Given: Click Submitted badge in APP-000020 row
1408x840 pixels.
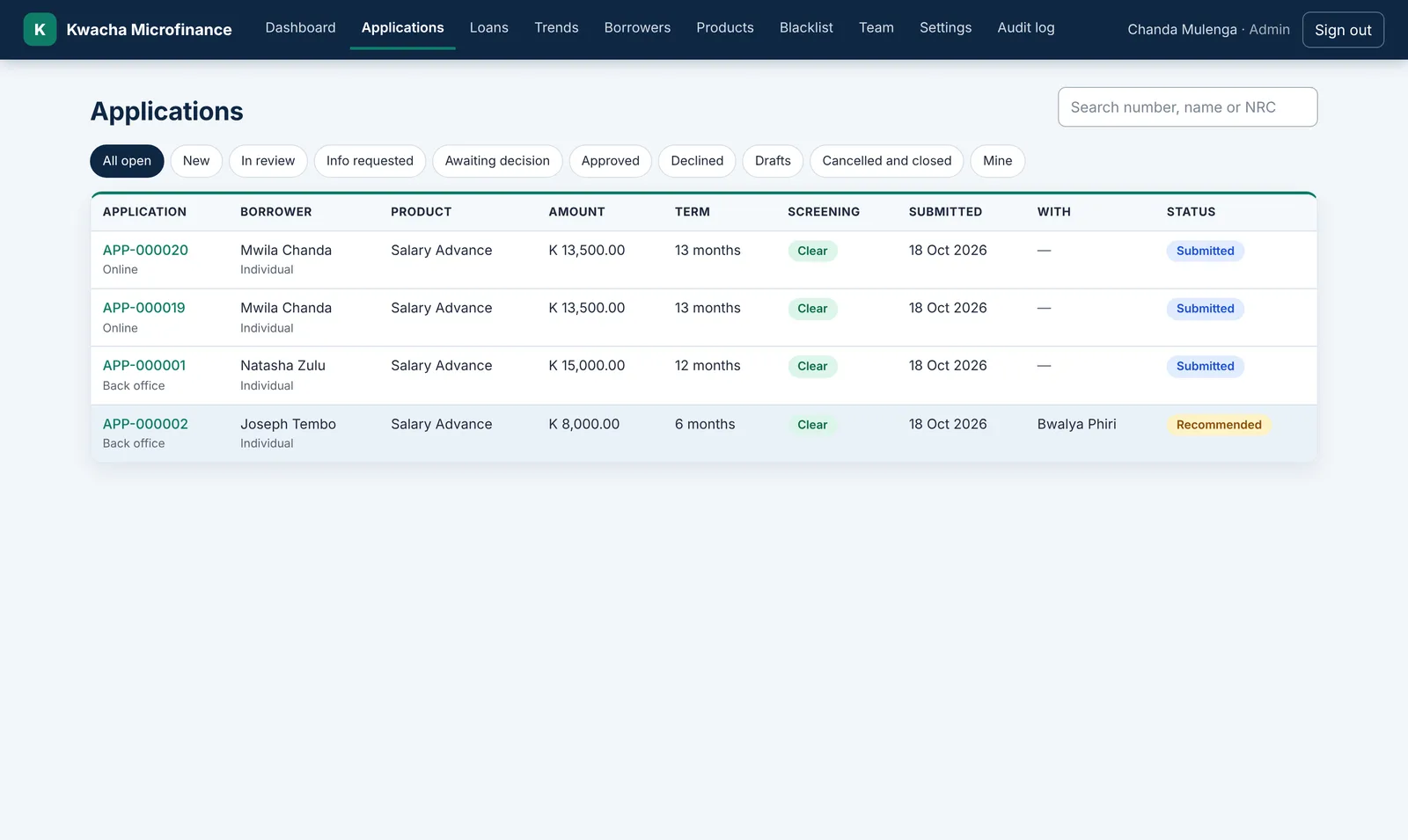Looking at the screenshot, I should [1205, 251].
